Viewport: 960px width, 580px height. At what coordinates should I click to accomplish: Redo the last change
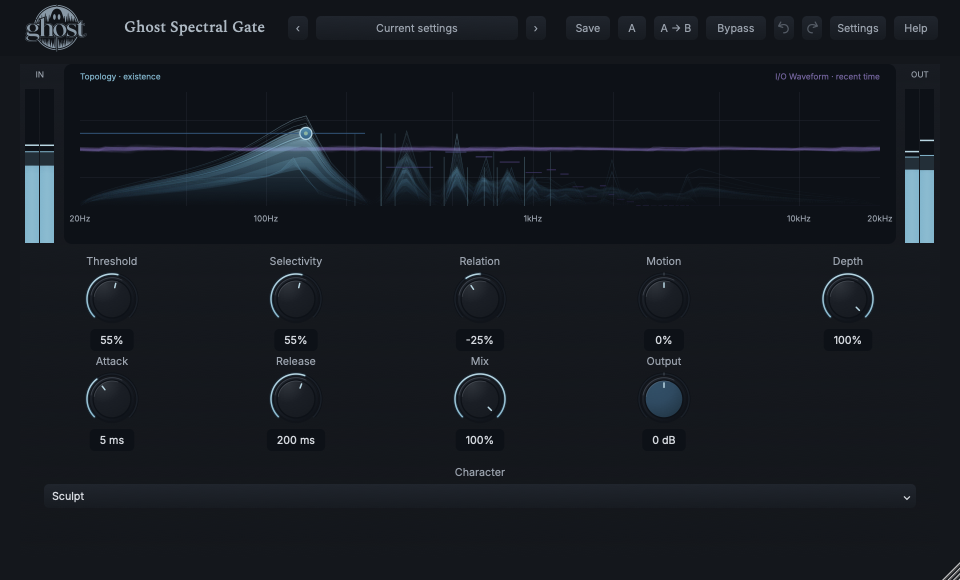pyautogui.click(x=812, y=28)
